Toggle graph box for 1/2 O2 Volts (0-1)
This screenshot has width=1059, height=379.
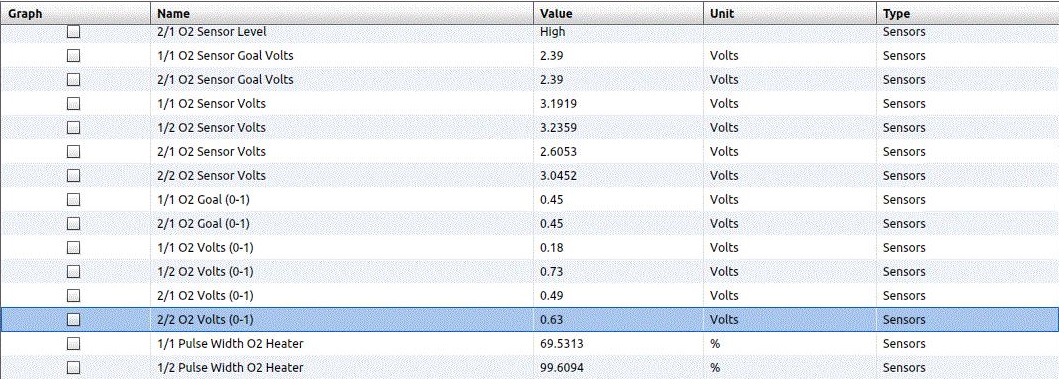[x=74, y=272]
